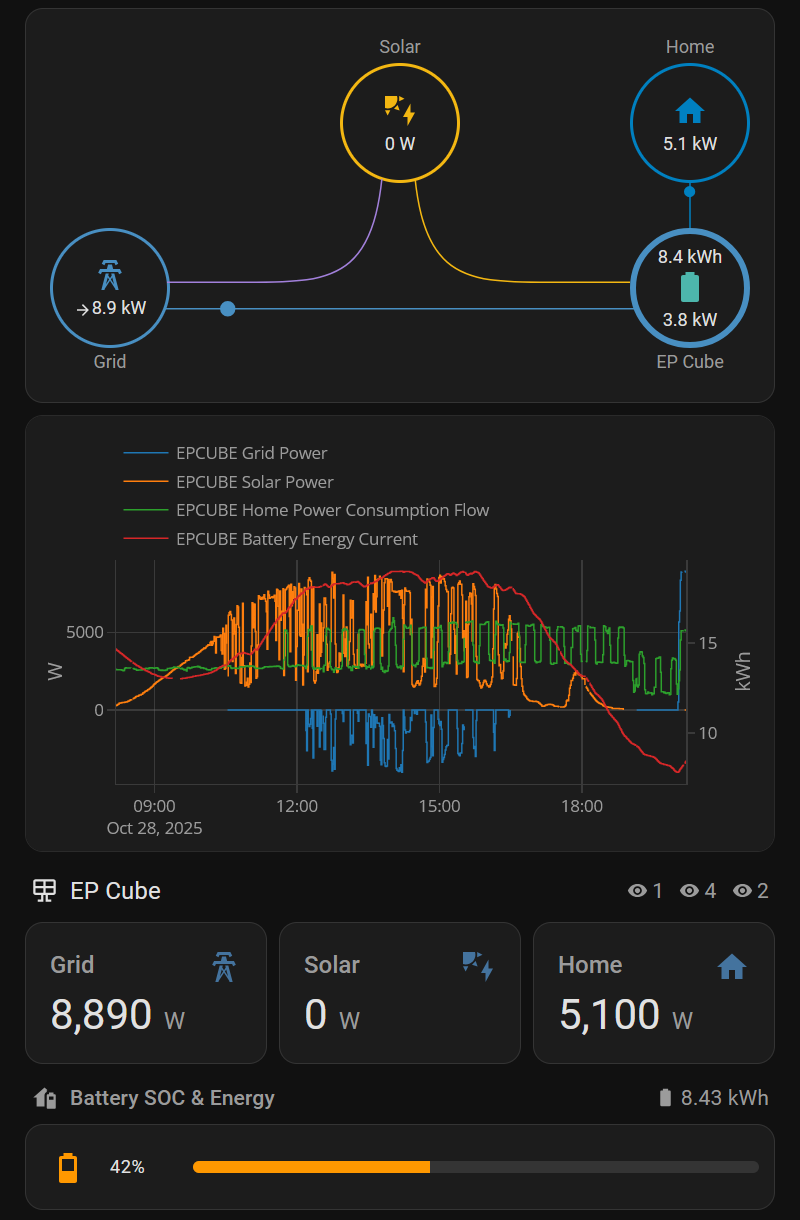Open the Home consumption node

(690, 123)
